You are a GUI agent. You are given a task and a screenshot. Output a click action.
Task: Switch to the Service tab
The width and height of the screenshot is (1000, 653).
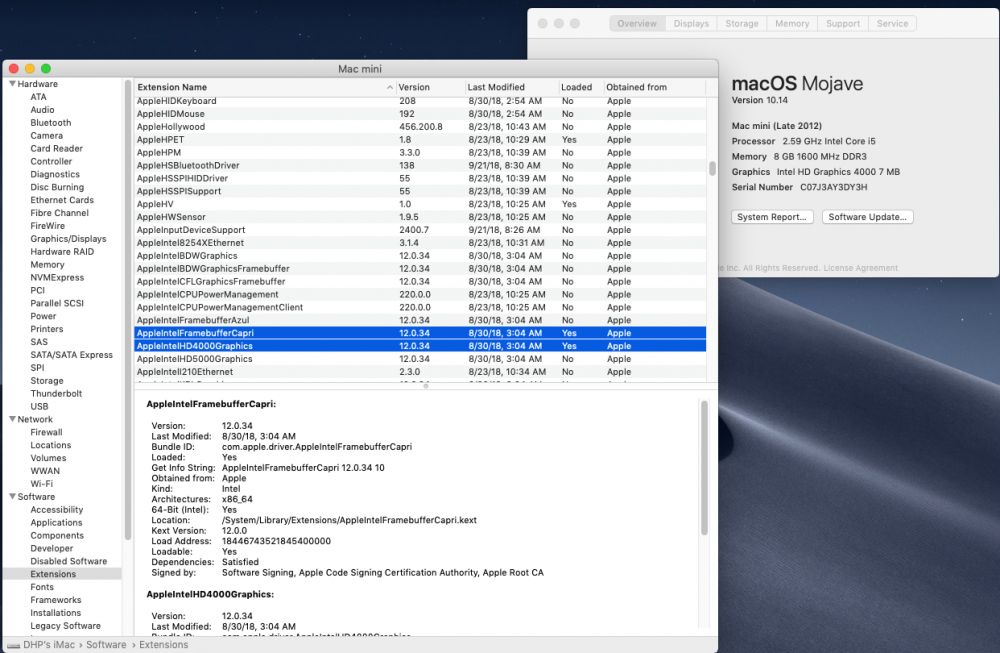[x=892, y=22]
